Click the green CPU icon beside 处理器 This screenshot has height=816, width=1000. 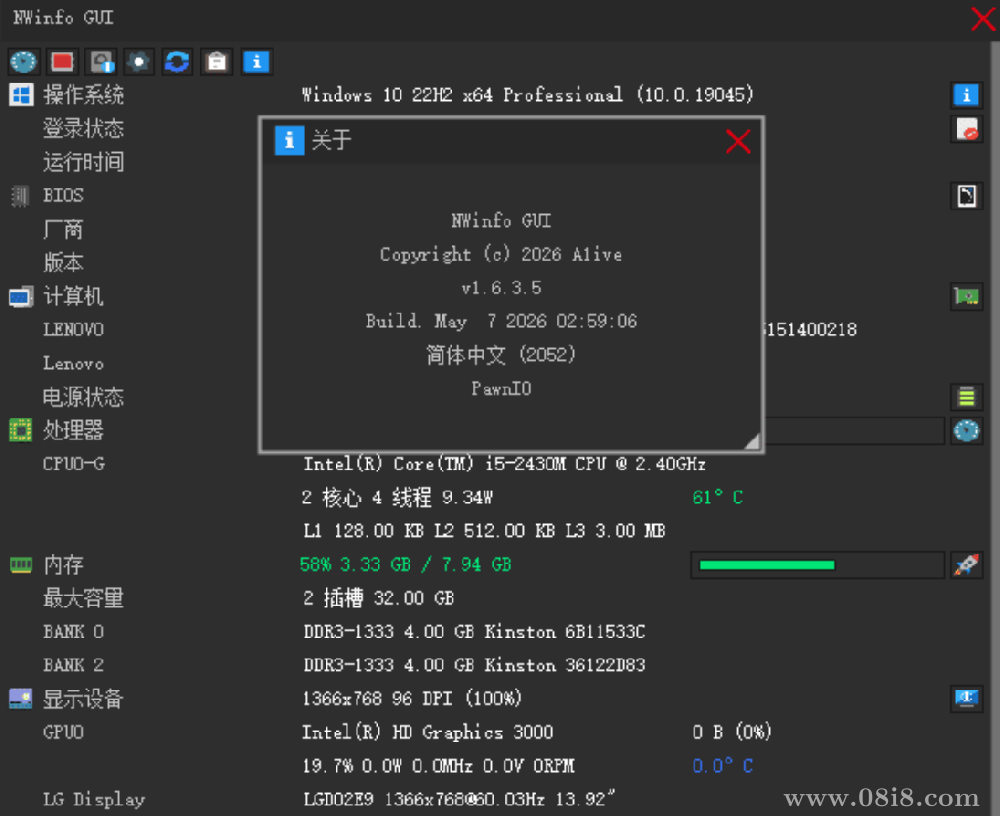20,431
